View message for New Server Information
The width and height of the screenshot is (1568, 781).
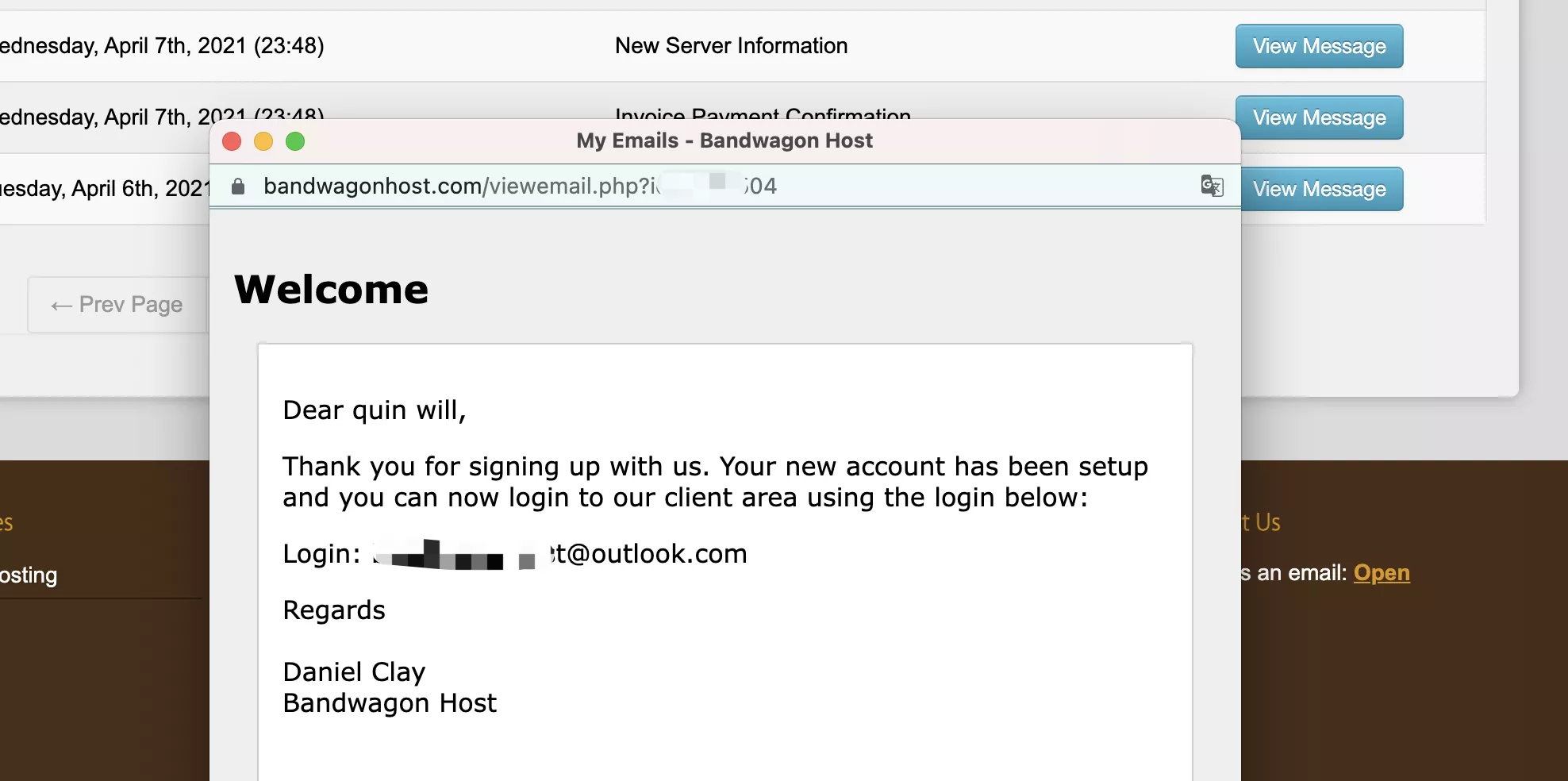pyautogui.click(x=1319, y=46)
